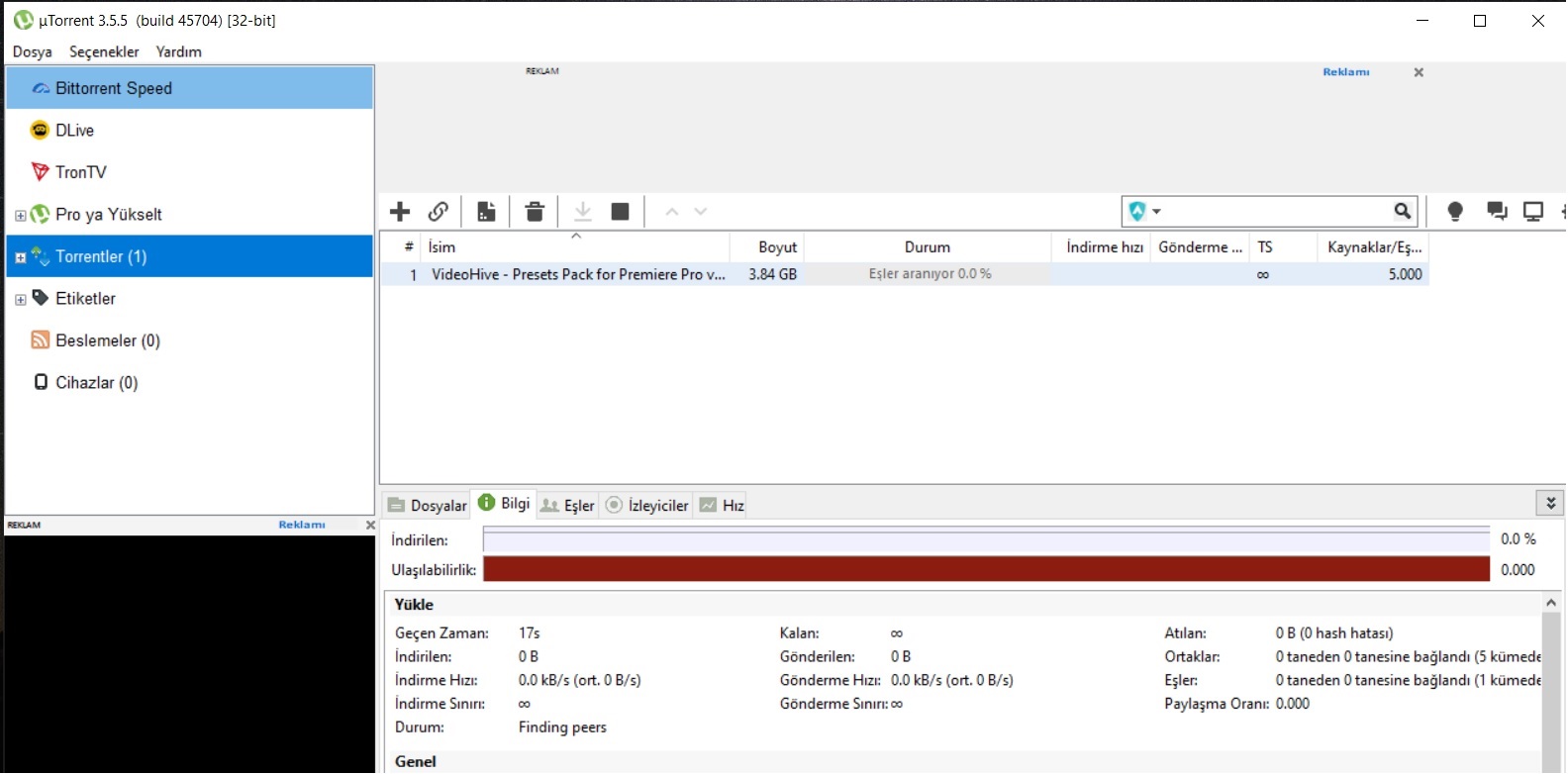
Task: Switch to the Eşler tab
Action: pos(568,505)
